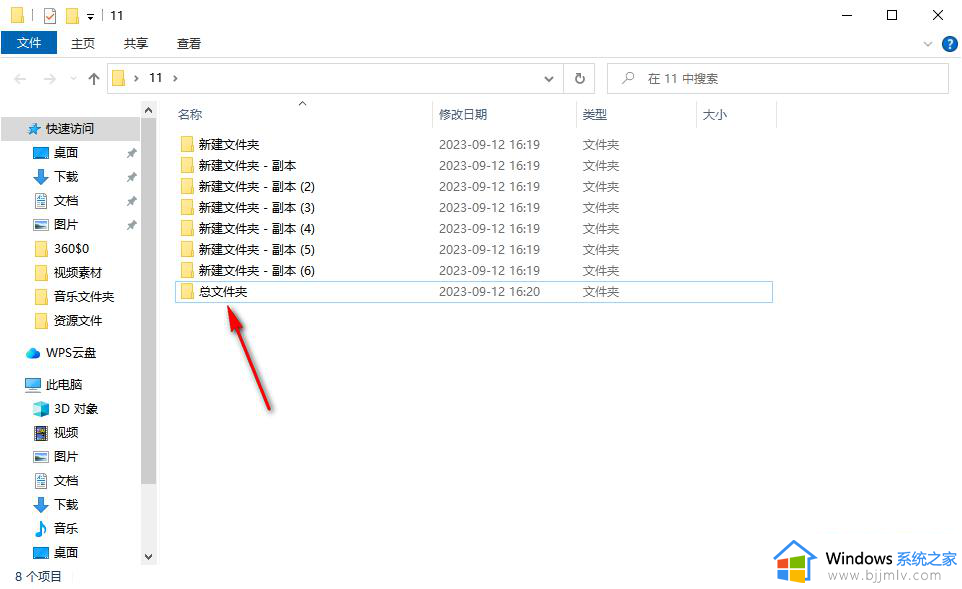Open 下载 under 此电脑
The height and width of the screenshot is (589, 962).
[66, 504]
